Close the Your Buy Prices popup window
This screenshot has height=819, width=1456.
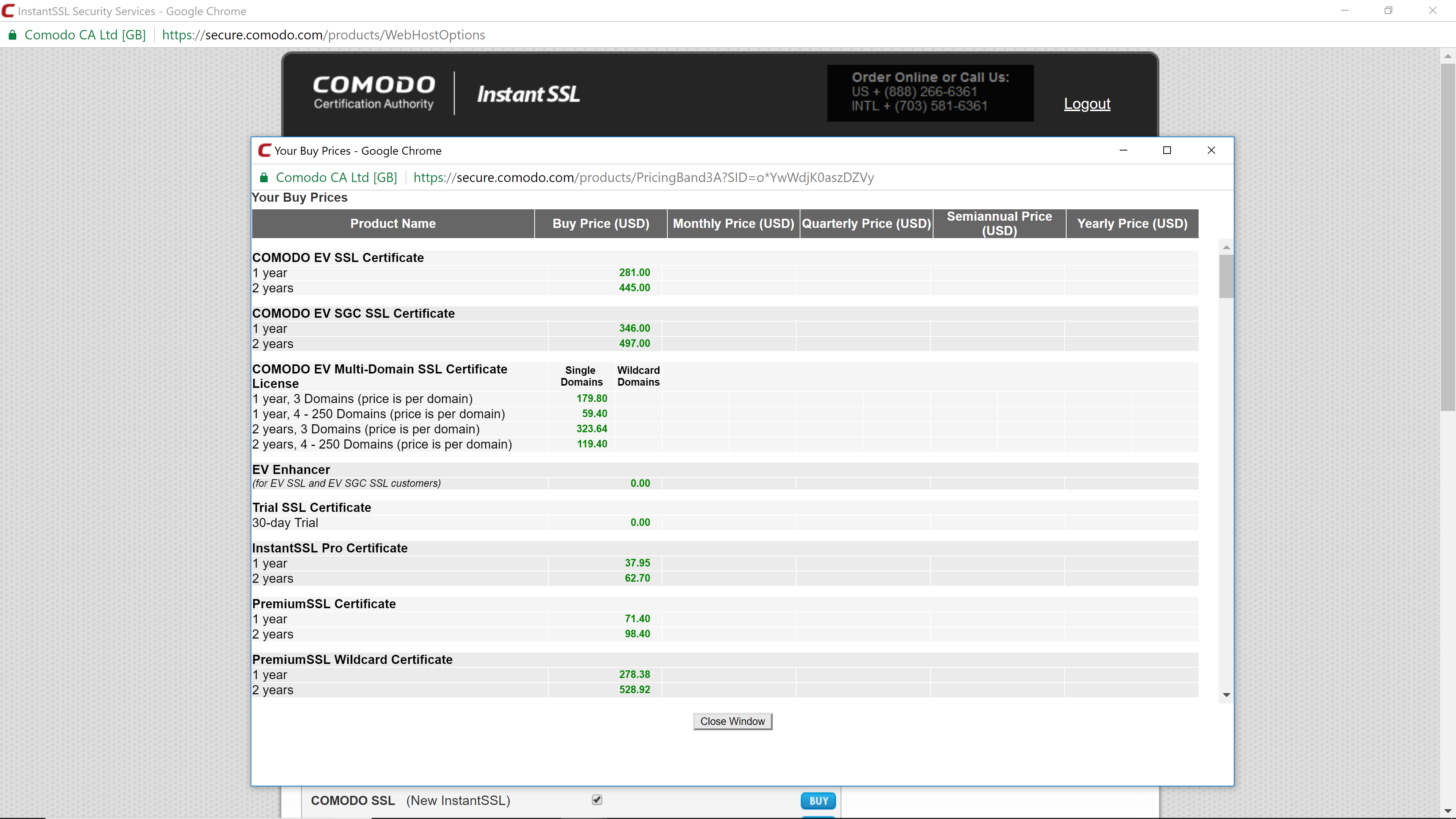[1211, 151]
